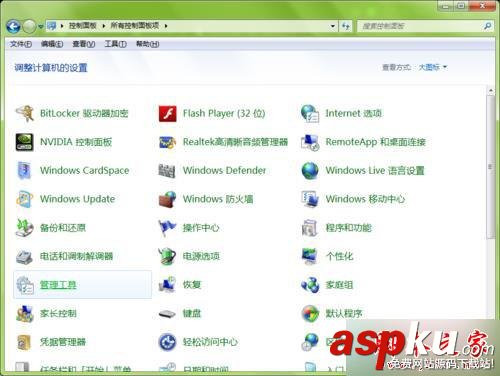This screenshot has height=376, width=500.
Task: Open the 轻松访问中心 icon
Action: click(167, 342)
